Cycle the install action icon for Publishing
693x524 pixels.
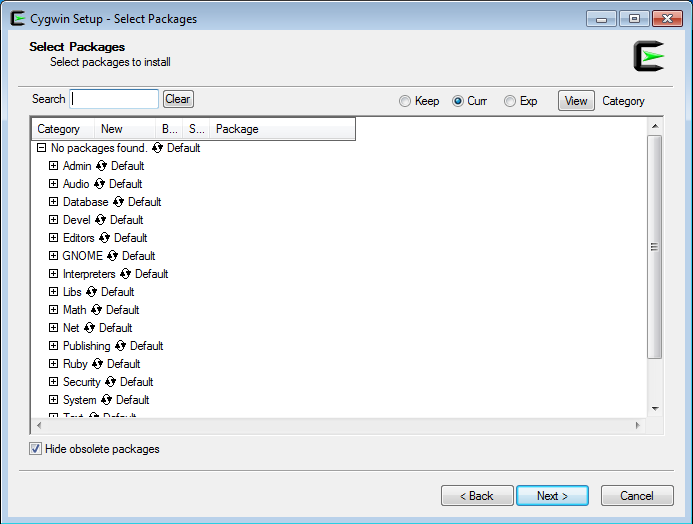coord(120,346)
